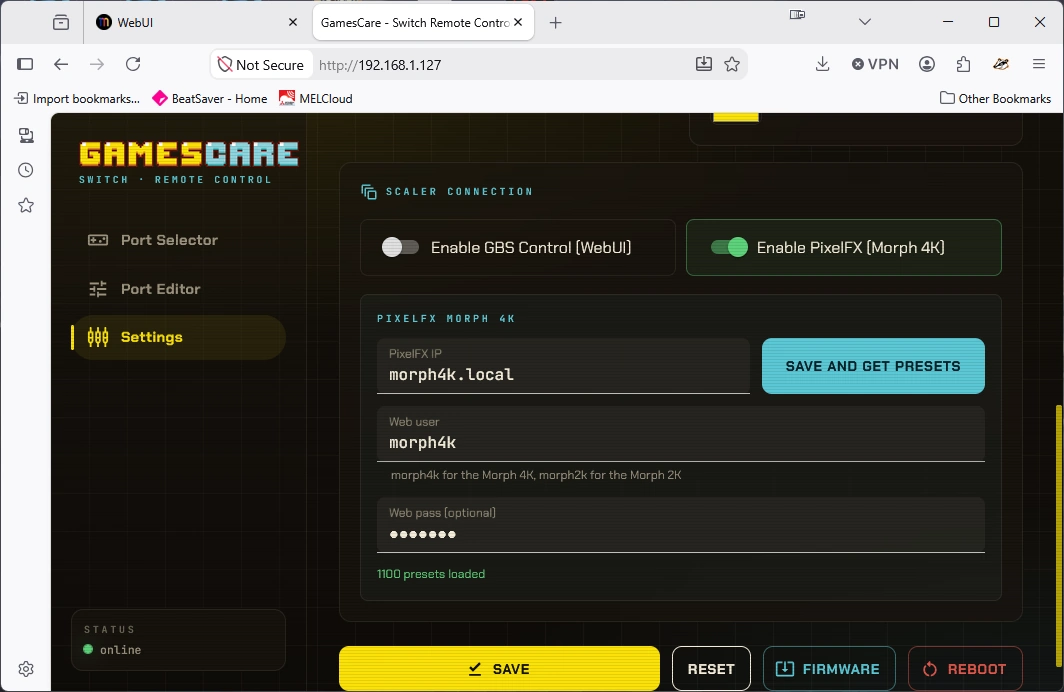This screenshot has width=1064, height=692.
Task: Open the Port Editor page
Action: pyautogui.click(x=178, y=289)
